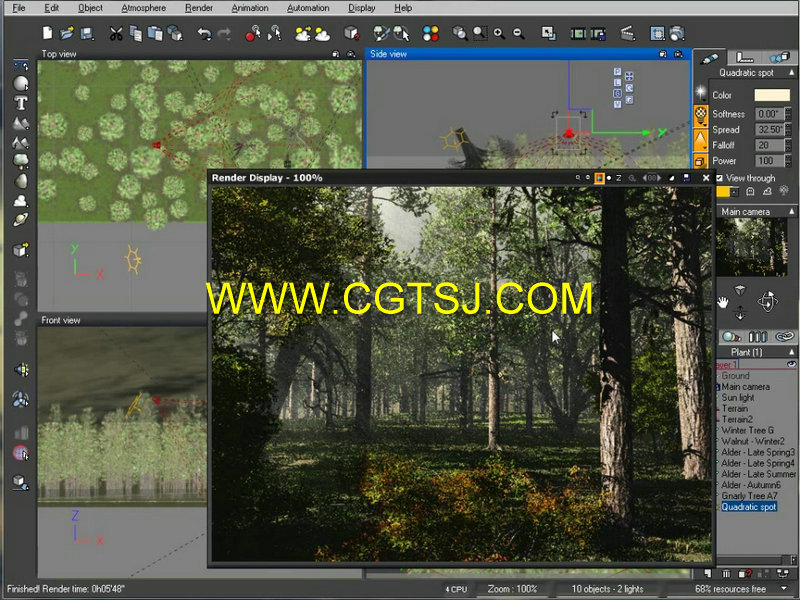Click the Spread value field
The height and width of the screenshot is (600, 800).
point(769,130)
